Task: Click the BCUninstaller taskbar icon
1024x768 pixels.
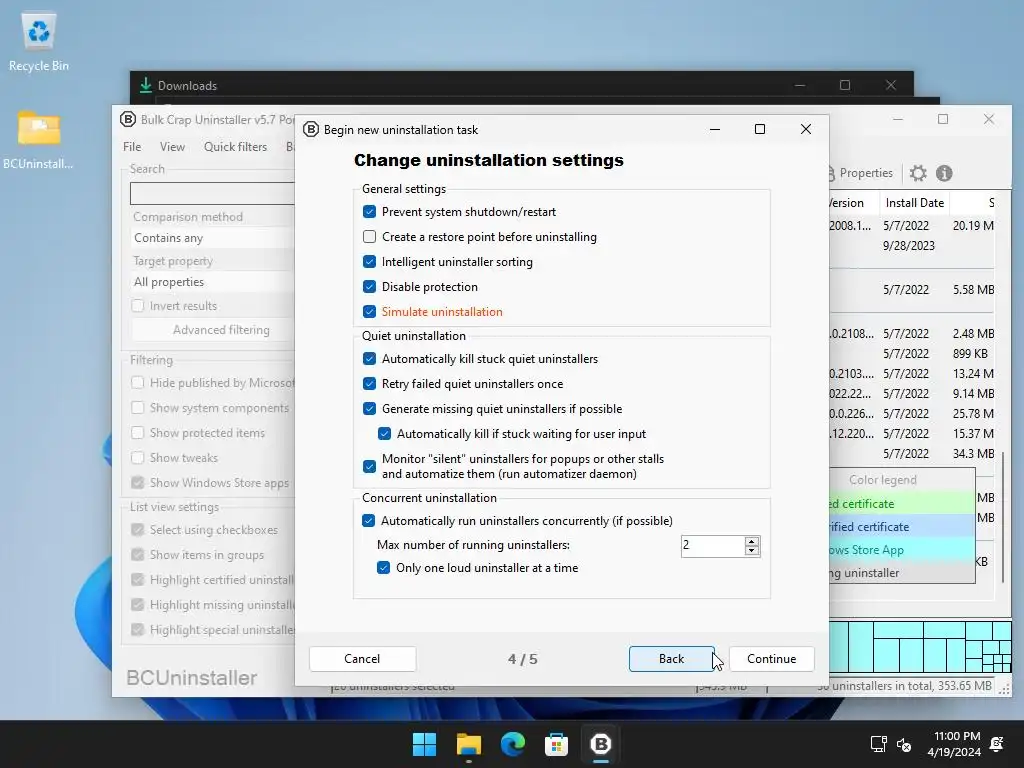Action: 600,744
